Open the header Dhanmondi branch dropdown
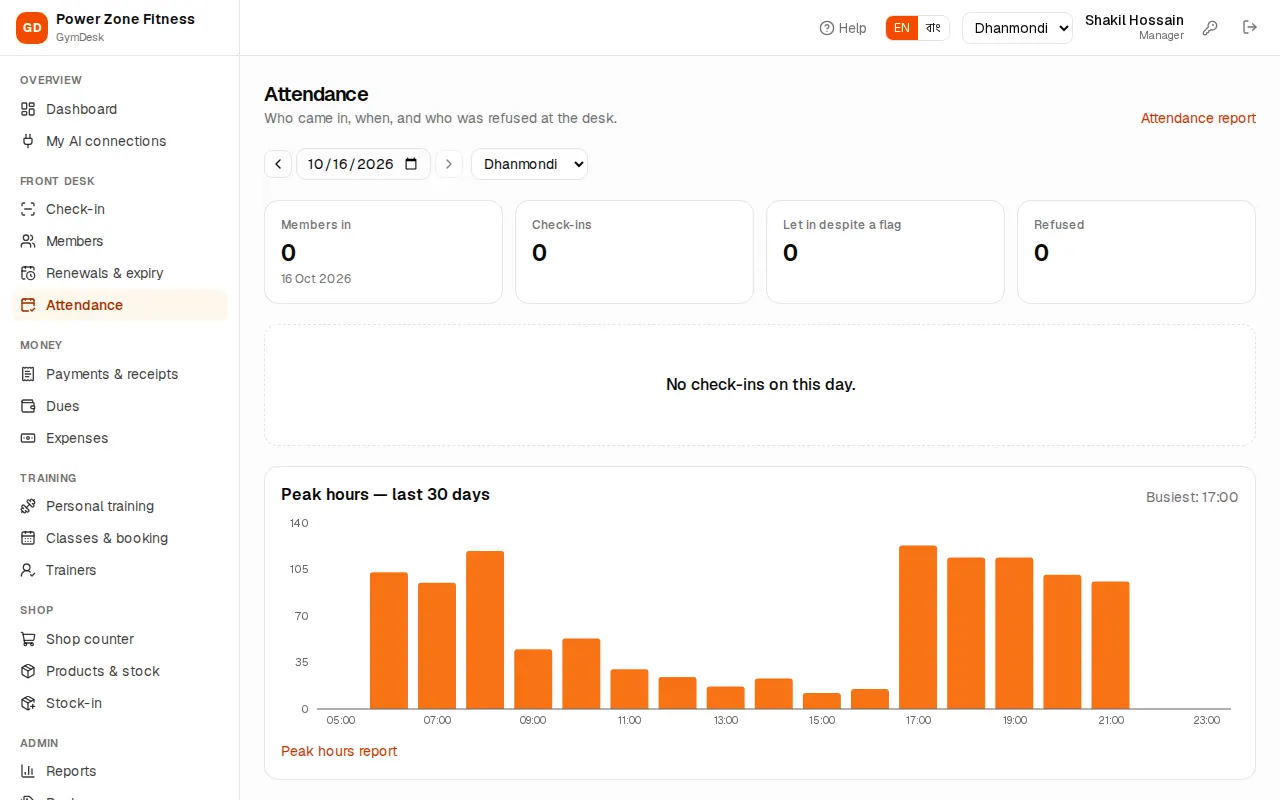Viewport: 1280px width, 800px height. (1017, 28)
